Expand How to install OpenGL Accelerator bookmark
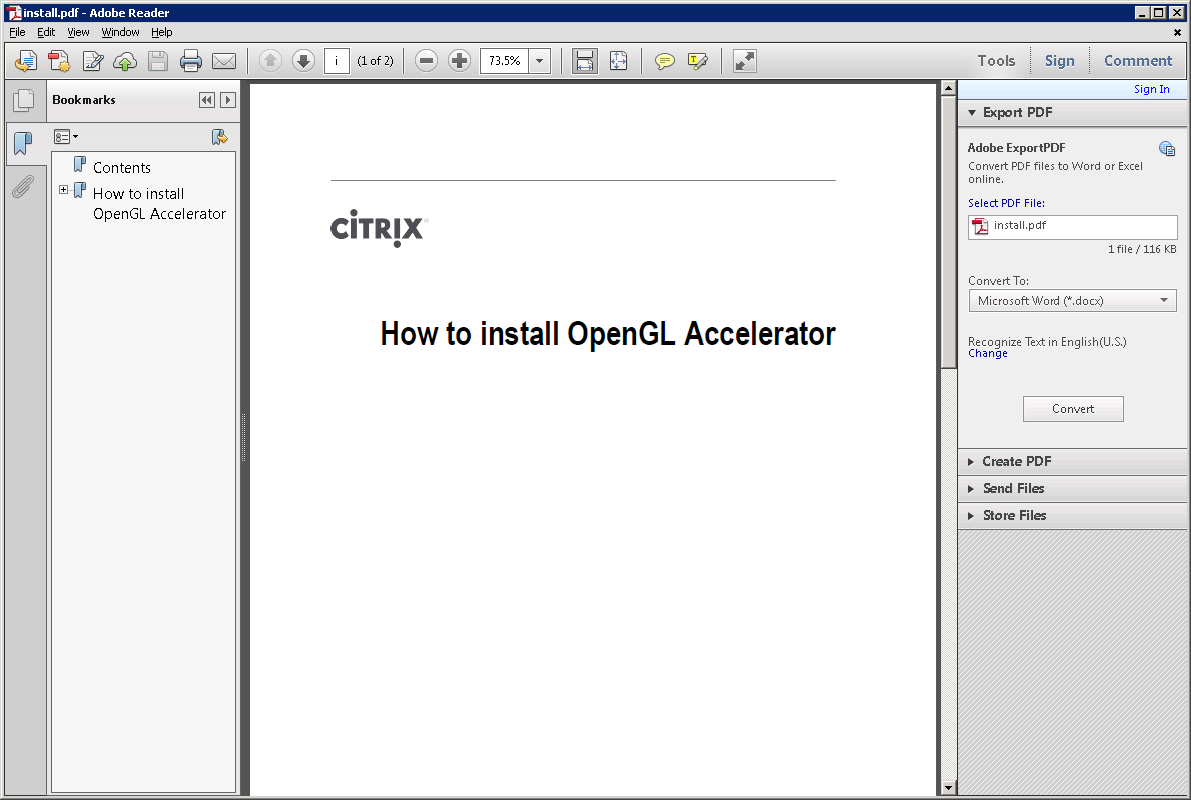 coord(64,190)
